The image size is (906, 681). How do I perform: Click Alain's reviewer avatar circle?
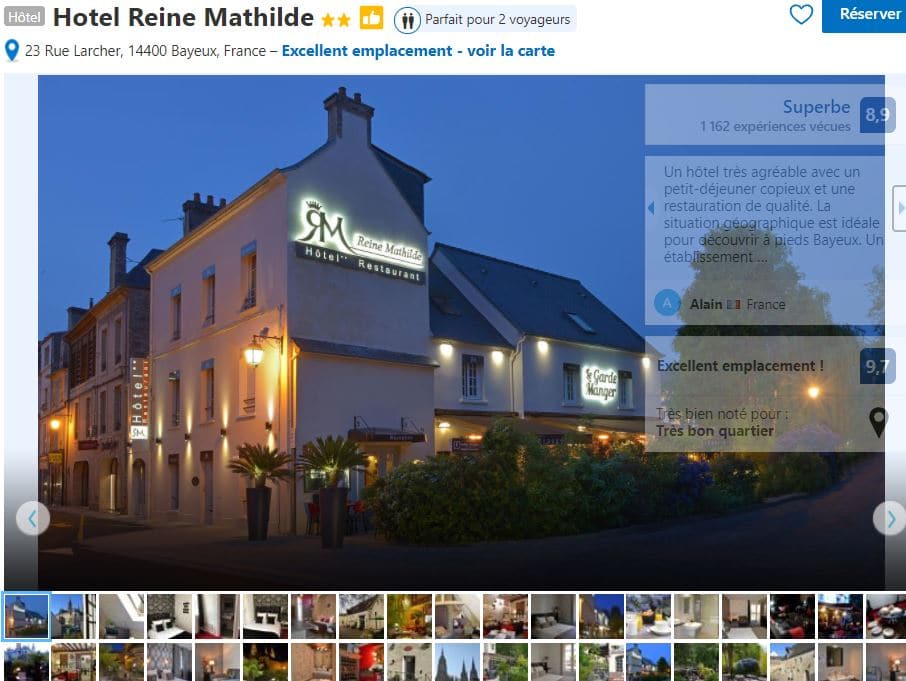point(667,303)
